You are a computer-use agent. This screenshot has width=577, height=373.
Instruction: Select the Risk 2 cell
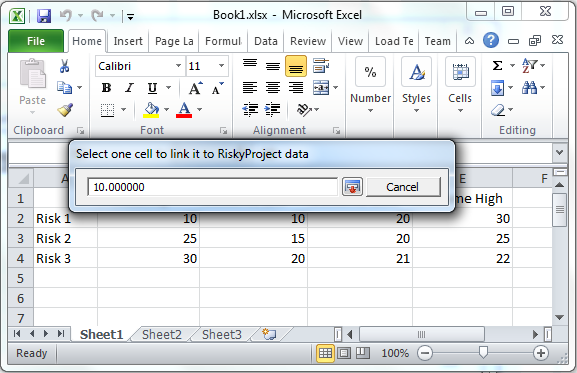pos(66,238)
